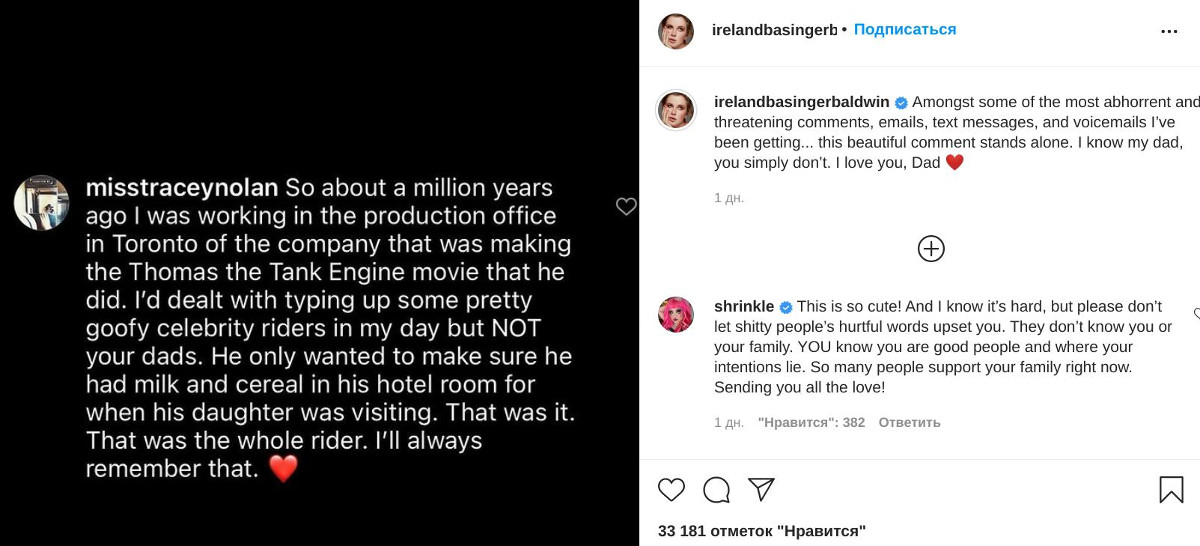View the 382 likes on shrinkle's comment

[x=811, y=423]
